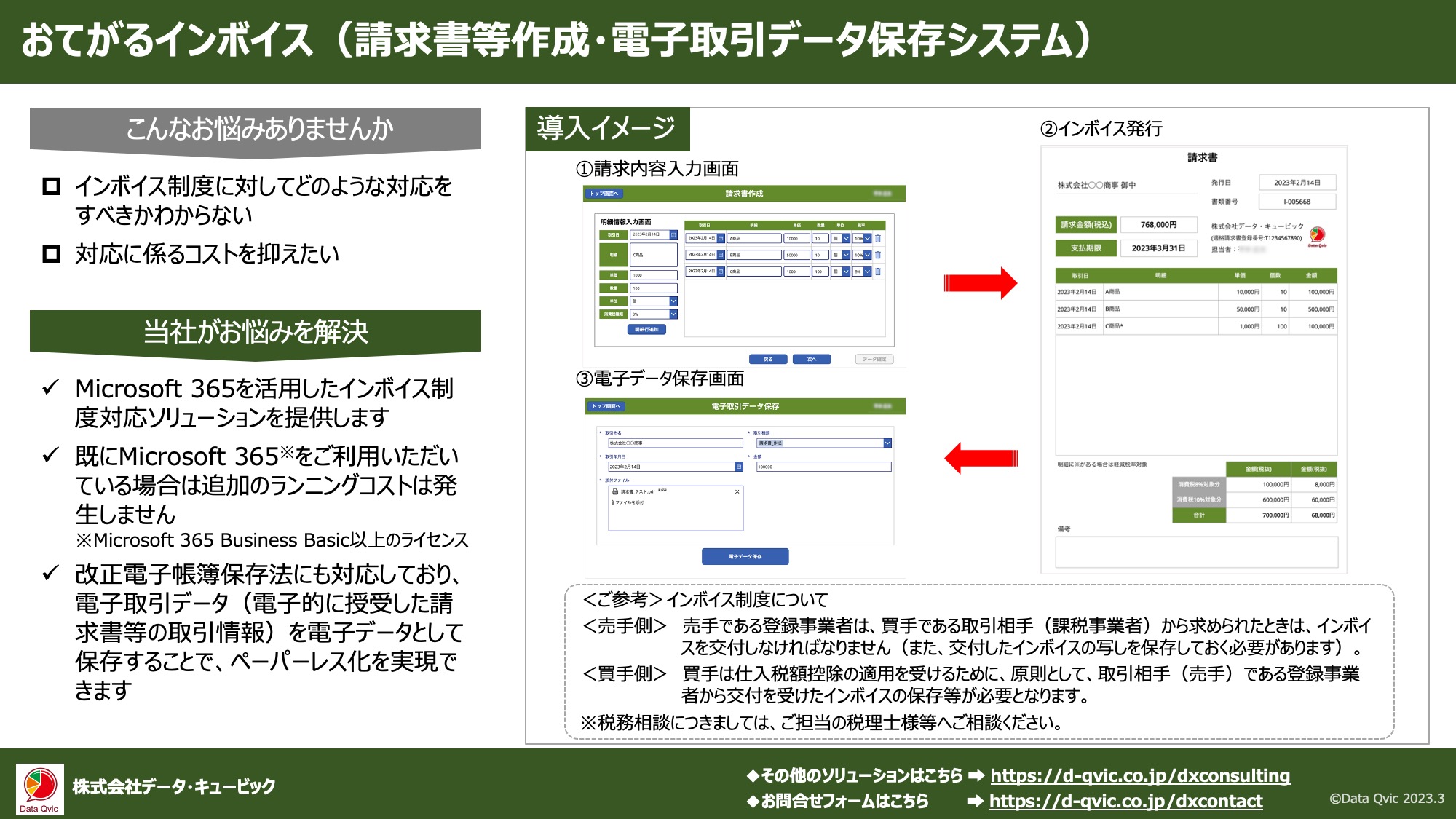The width and height of the screenshot is (1456, 819).
Task: Delete the A商品 row with trash icon
Action: [x=878, y=238]
